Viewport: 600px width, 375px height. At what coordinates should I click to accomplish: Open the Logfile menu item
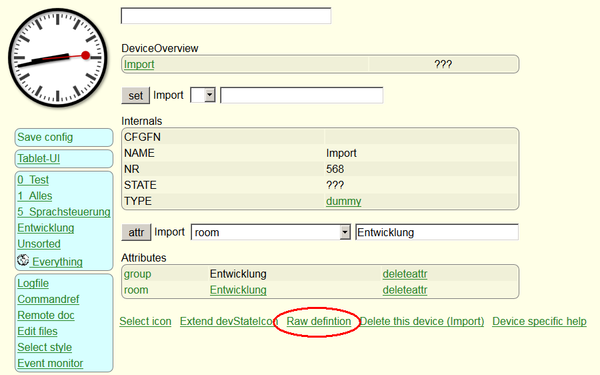(x=33, y=284)
